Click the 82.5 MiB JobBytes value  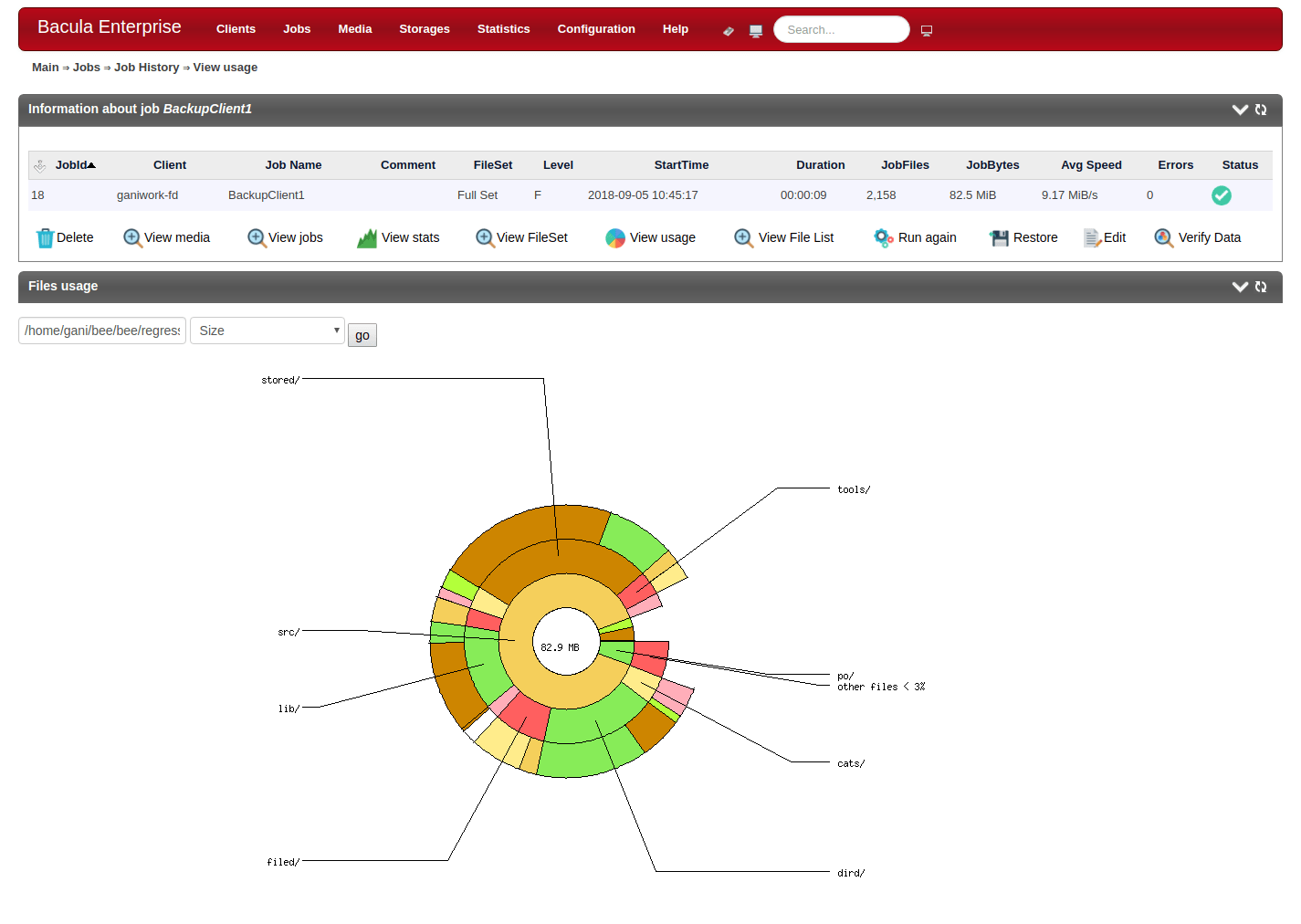972,195
